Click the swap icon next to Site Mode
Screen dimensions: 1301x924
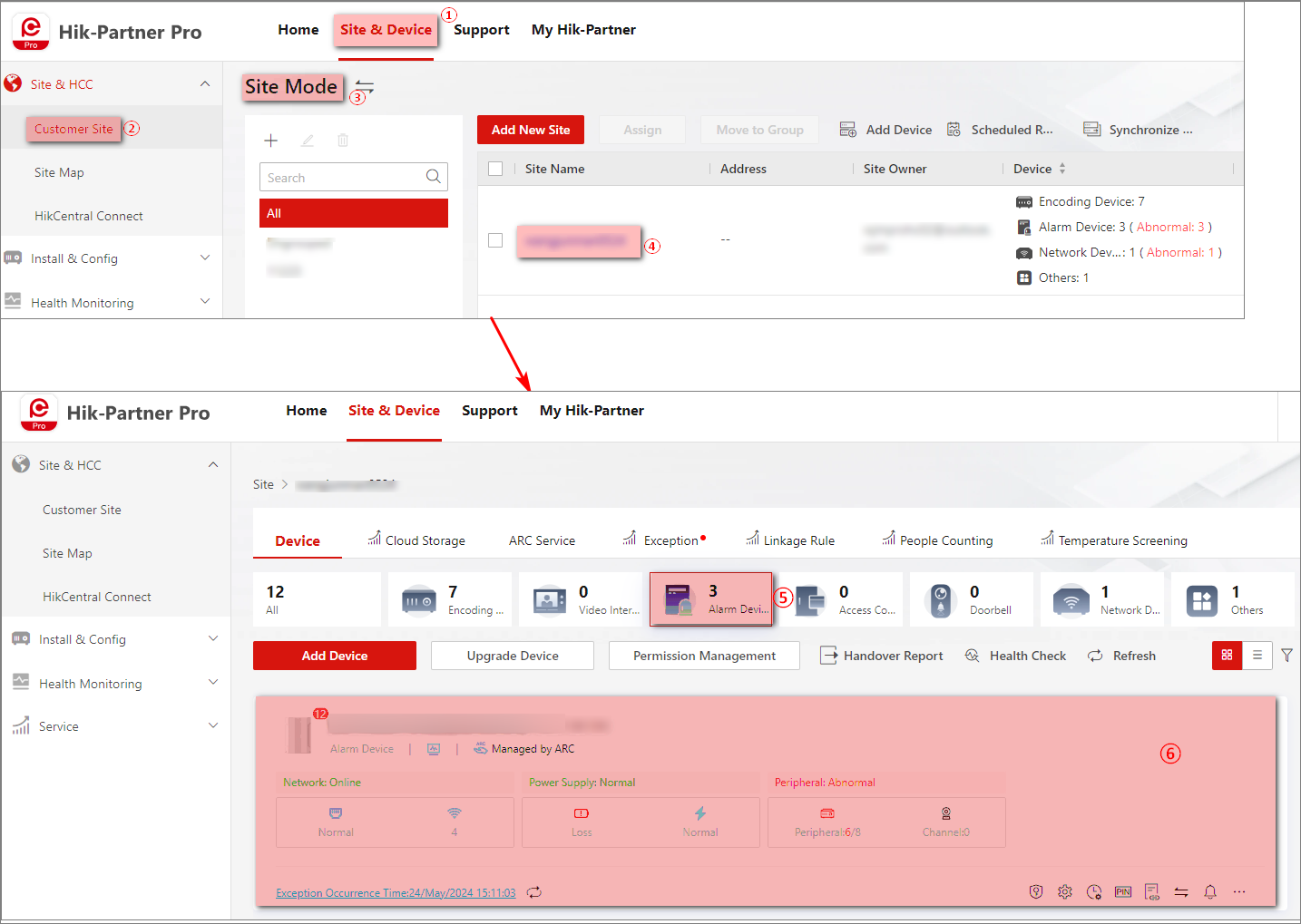[x=365, y=86]
